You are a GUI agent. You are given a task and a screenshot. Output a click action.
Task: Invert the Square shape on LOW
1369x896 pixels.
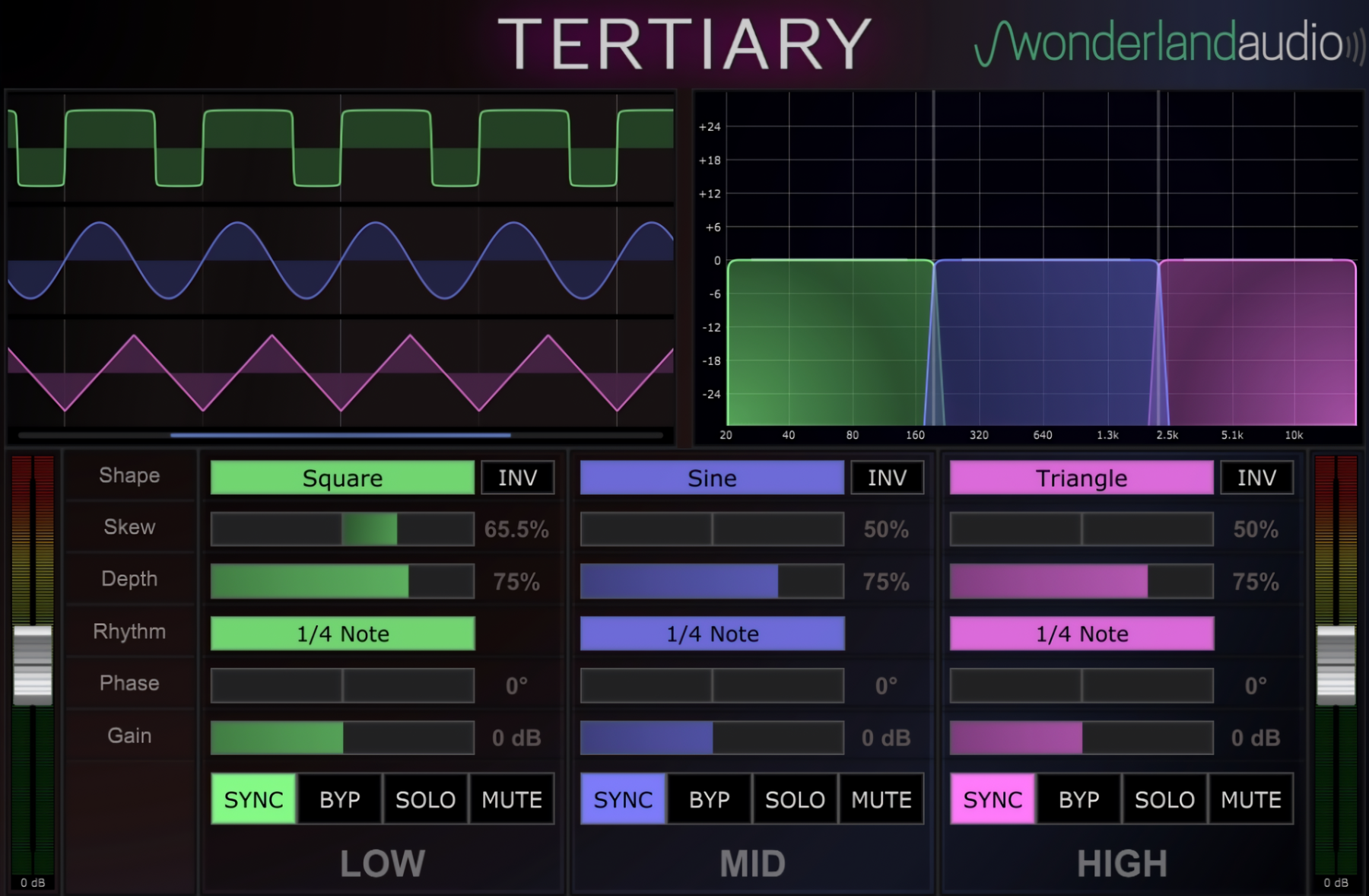pos(517,478)
